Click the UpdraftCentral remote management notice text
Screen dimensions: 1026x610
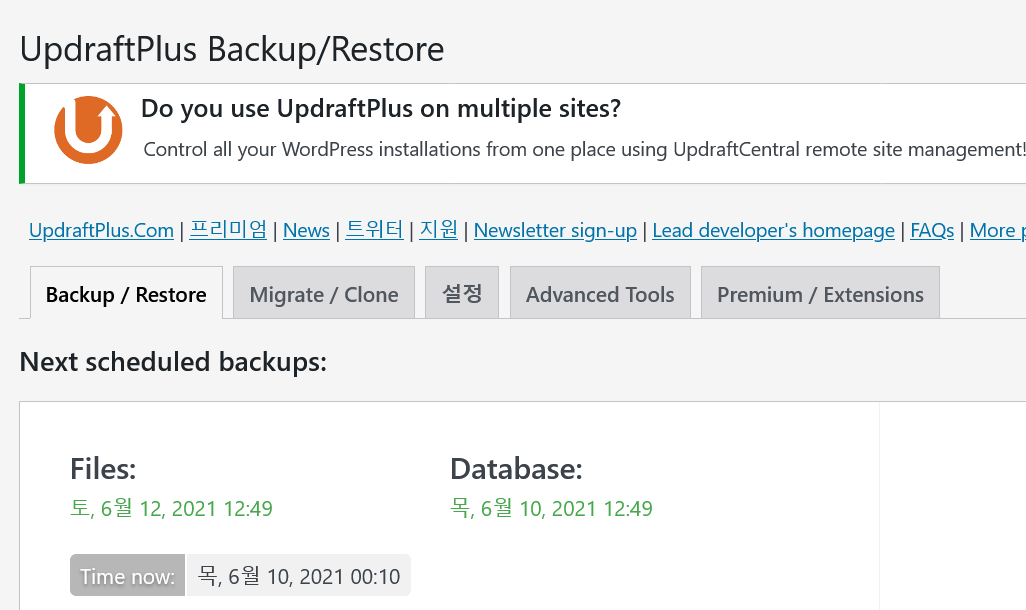(x=584, y=150)
